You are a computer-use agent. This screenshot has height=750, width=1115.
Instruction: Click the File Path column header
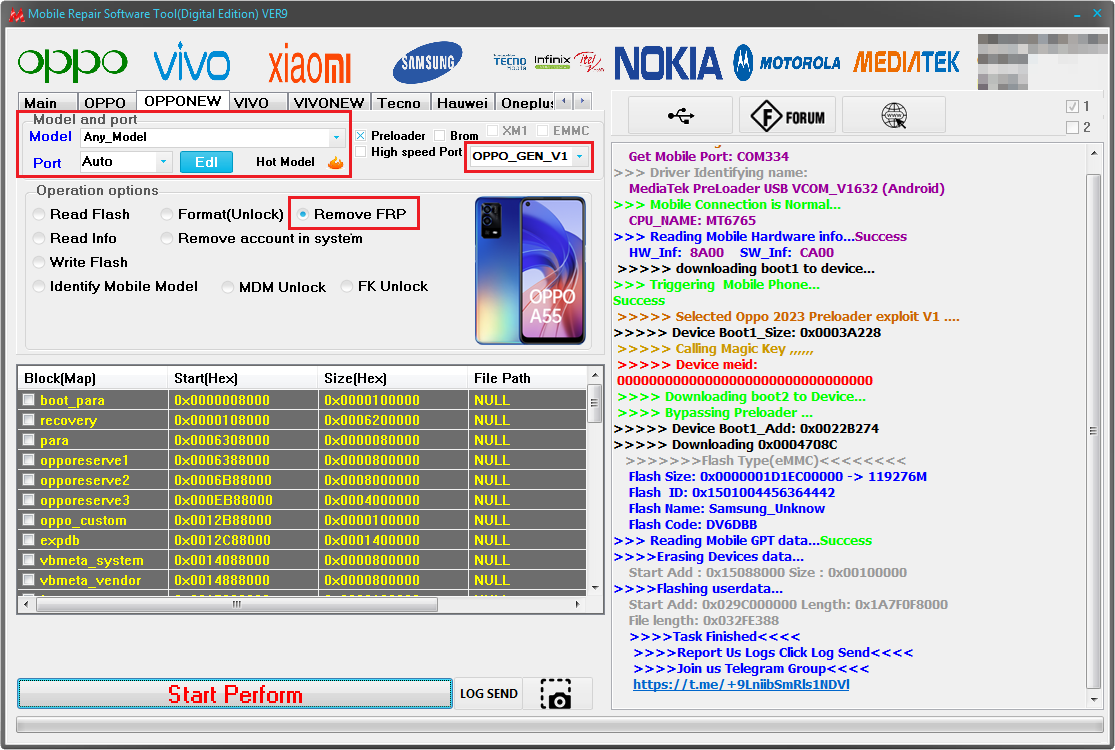point(528,378)
